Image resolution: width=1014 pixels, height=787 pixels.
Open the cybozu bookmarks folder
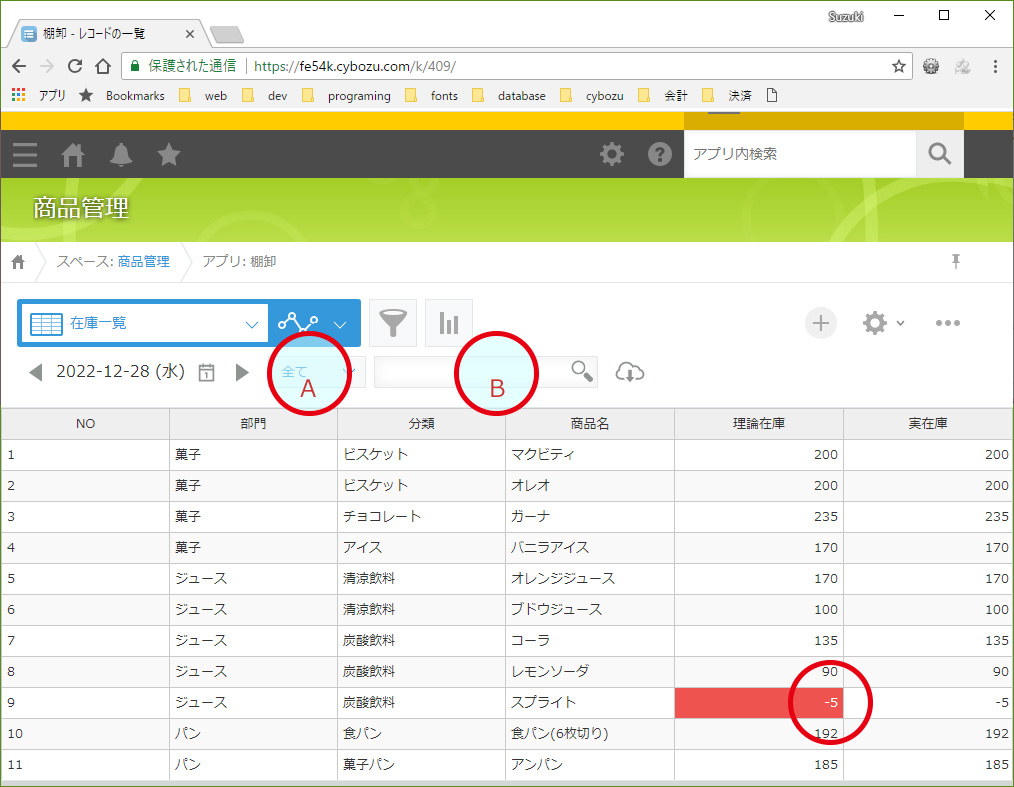[x=592, y=96]
